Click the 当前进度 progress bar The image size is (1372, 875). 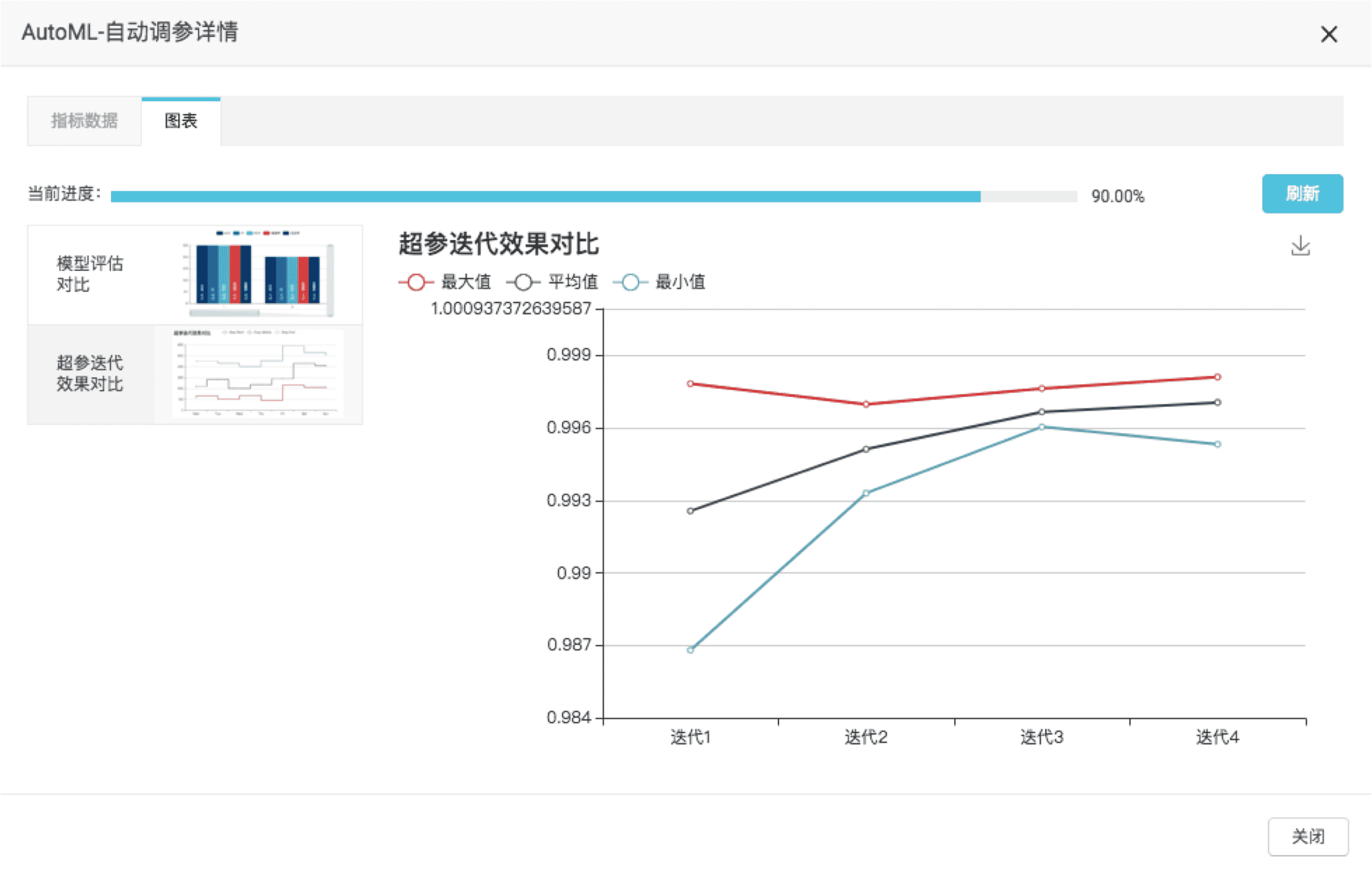(593, 196)
